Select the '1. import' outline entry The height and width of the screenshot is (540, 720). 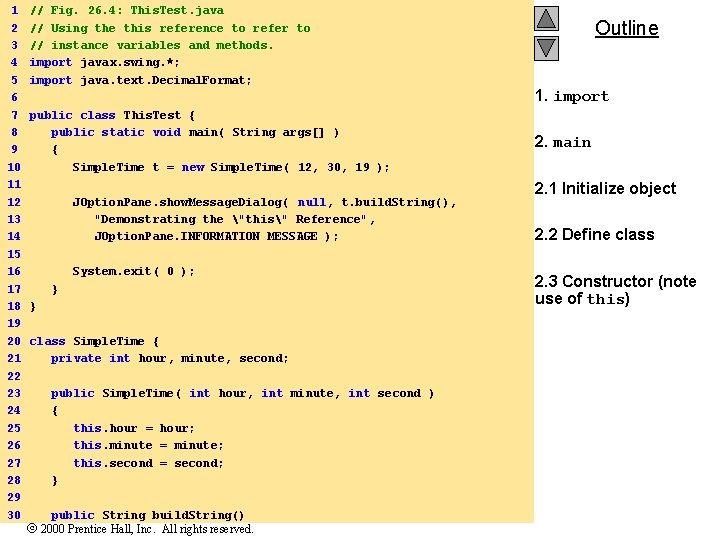point(572,96)
